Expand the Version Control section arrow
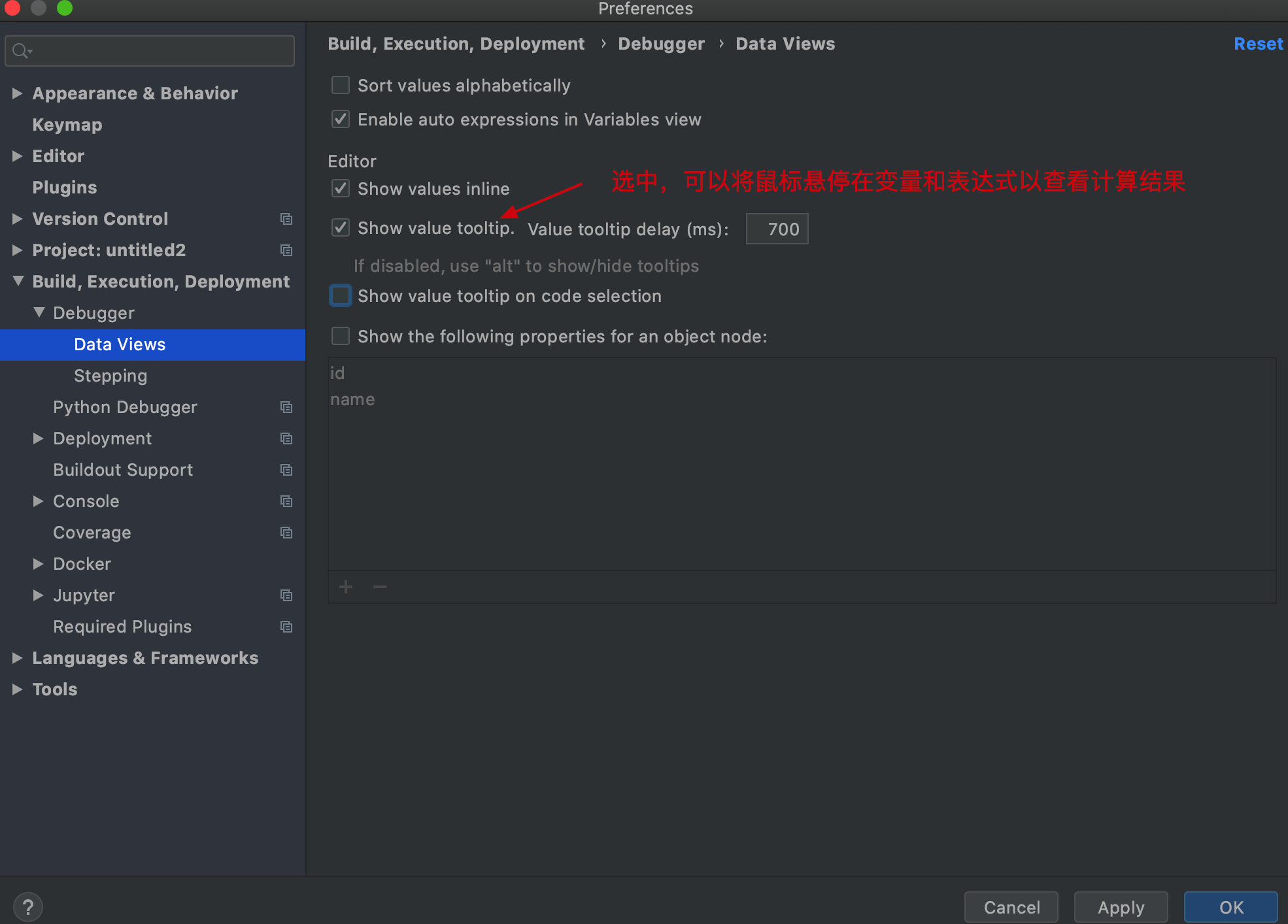 18,219
